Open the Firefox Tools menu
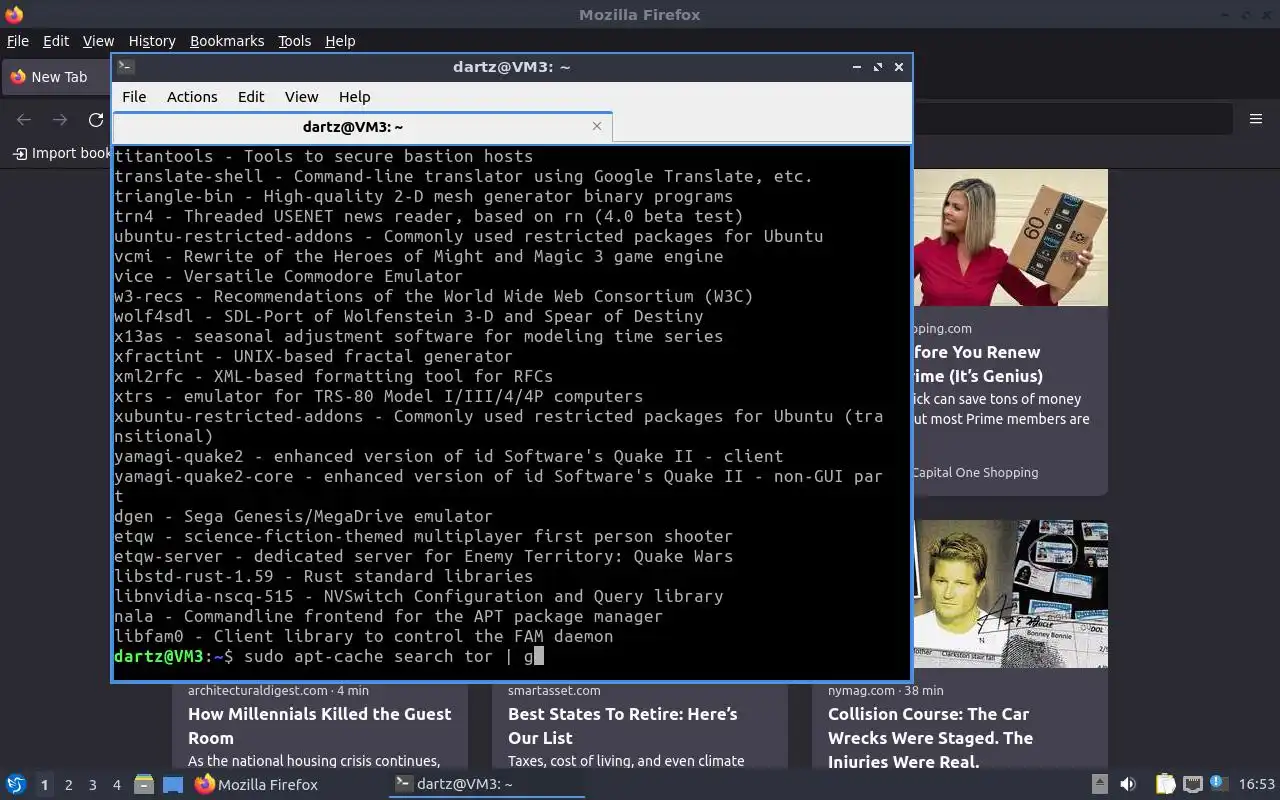1280x800 pixels. tap(294, 41)
